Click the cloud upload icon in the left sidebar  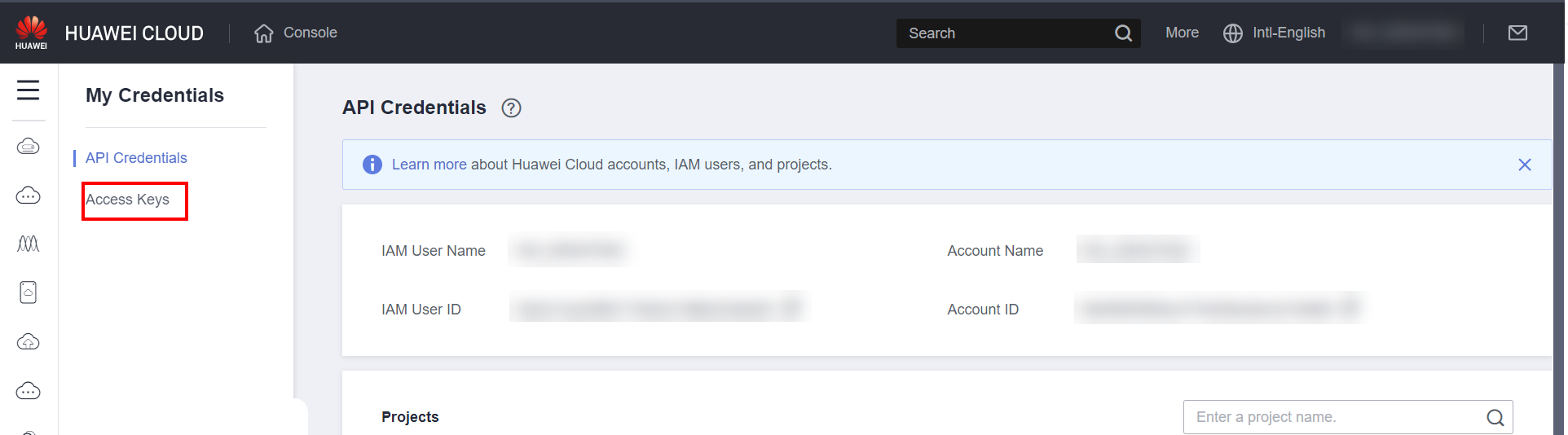pyautogui.click(x=28, y=342)
